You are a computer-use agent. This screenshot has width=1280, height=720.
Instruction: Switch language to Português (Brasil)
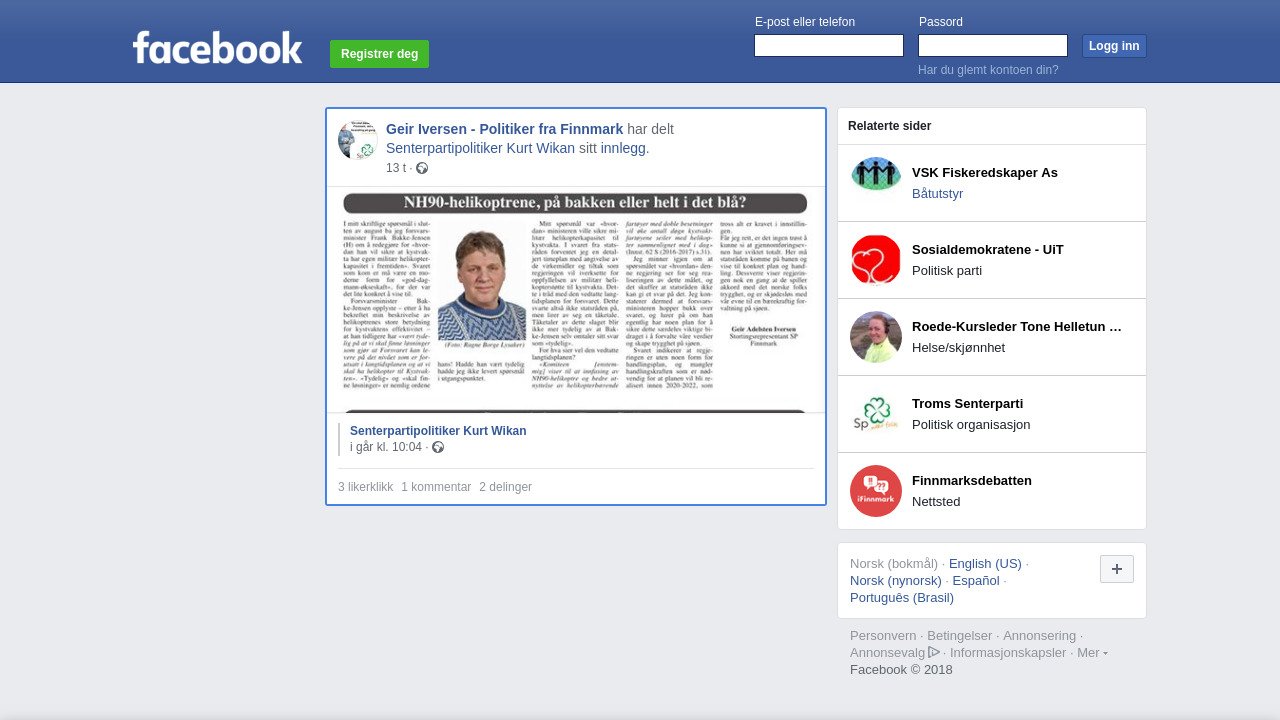coord(902,598)
